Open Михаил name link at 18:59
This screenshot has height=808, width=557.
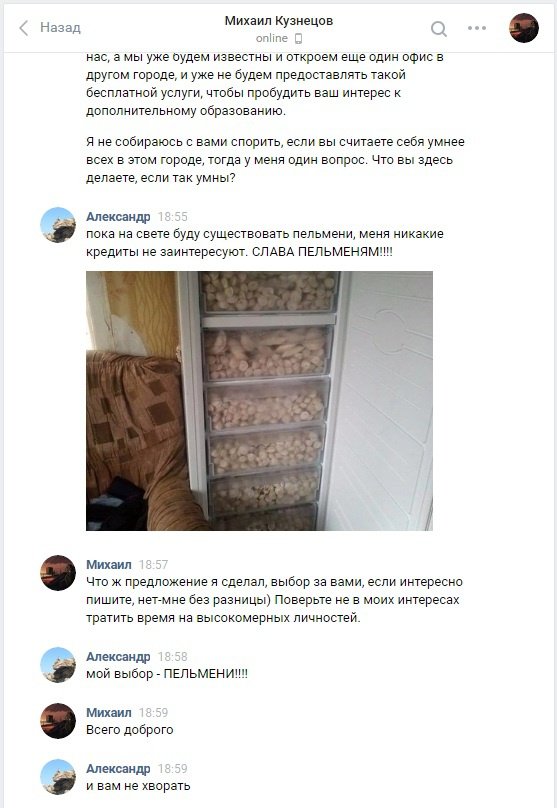[109, 713]
